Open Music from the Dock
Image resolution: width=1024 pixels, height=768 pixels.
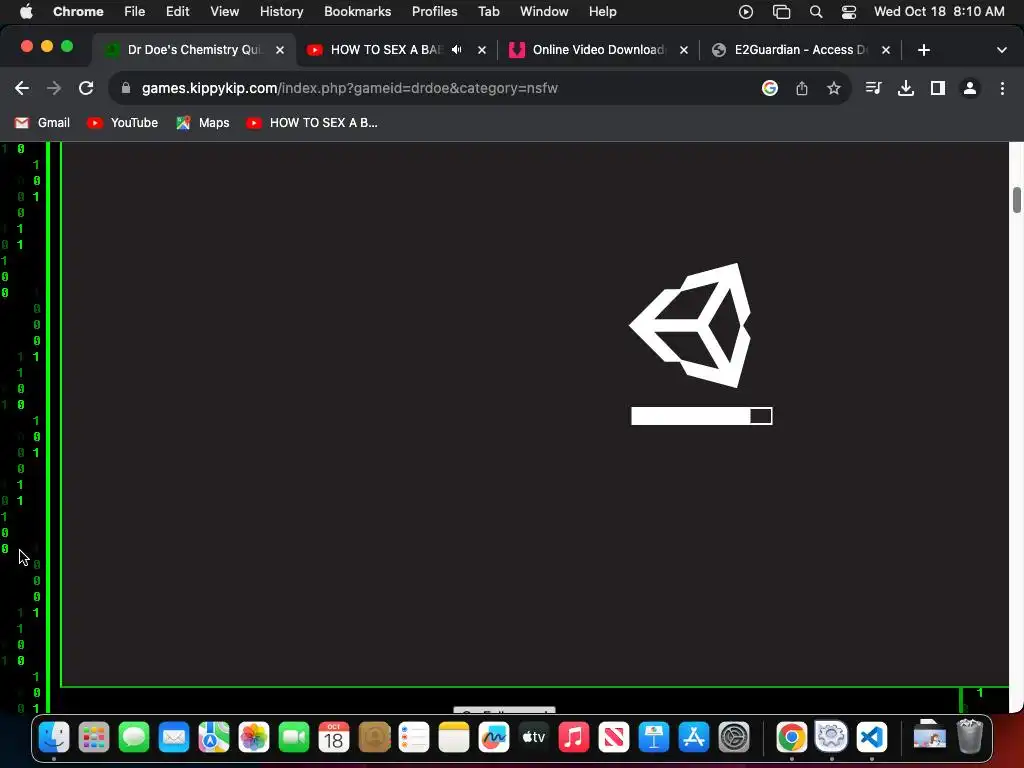573,738
